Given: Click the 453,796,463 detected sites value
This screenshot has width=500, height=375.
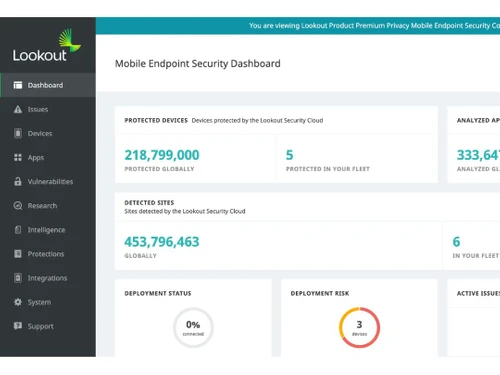Looking at the screenshot, I should tap(162, 242).
